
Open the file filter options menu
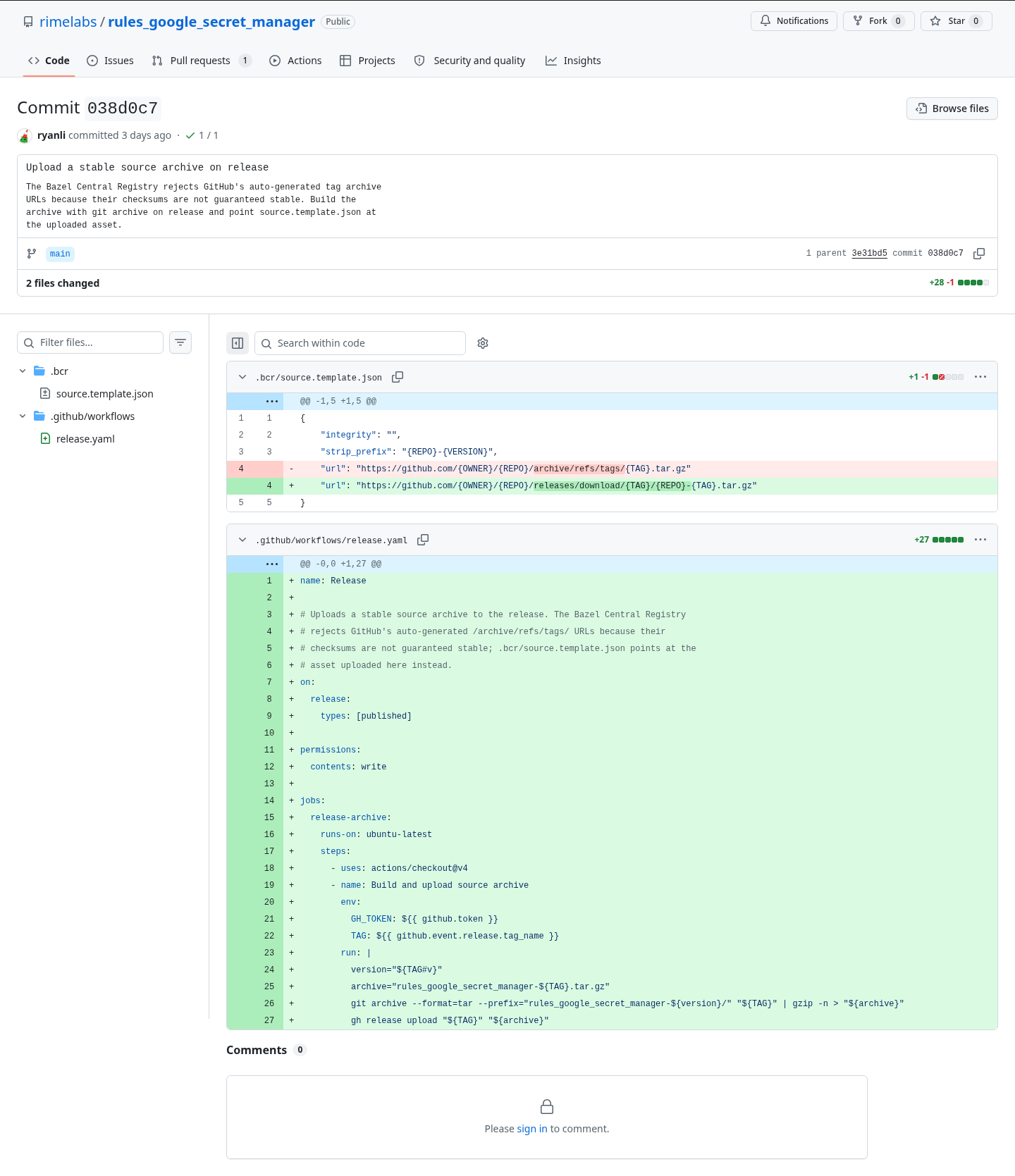point(180,342)
